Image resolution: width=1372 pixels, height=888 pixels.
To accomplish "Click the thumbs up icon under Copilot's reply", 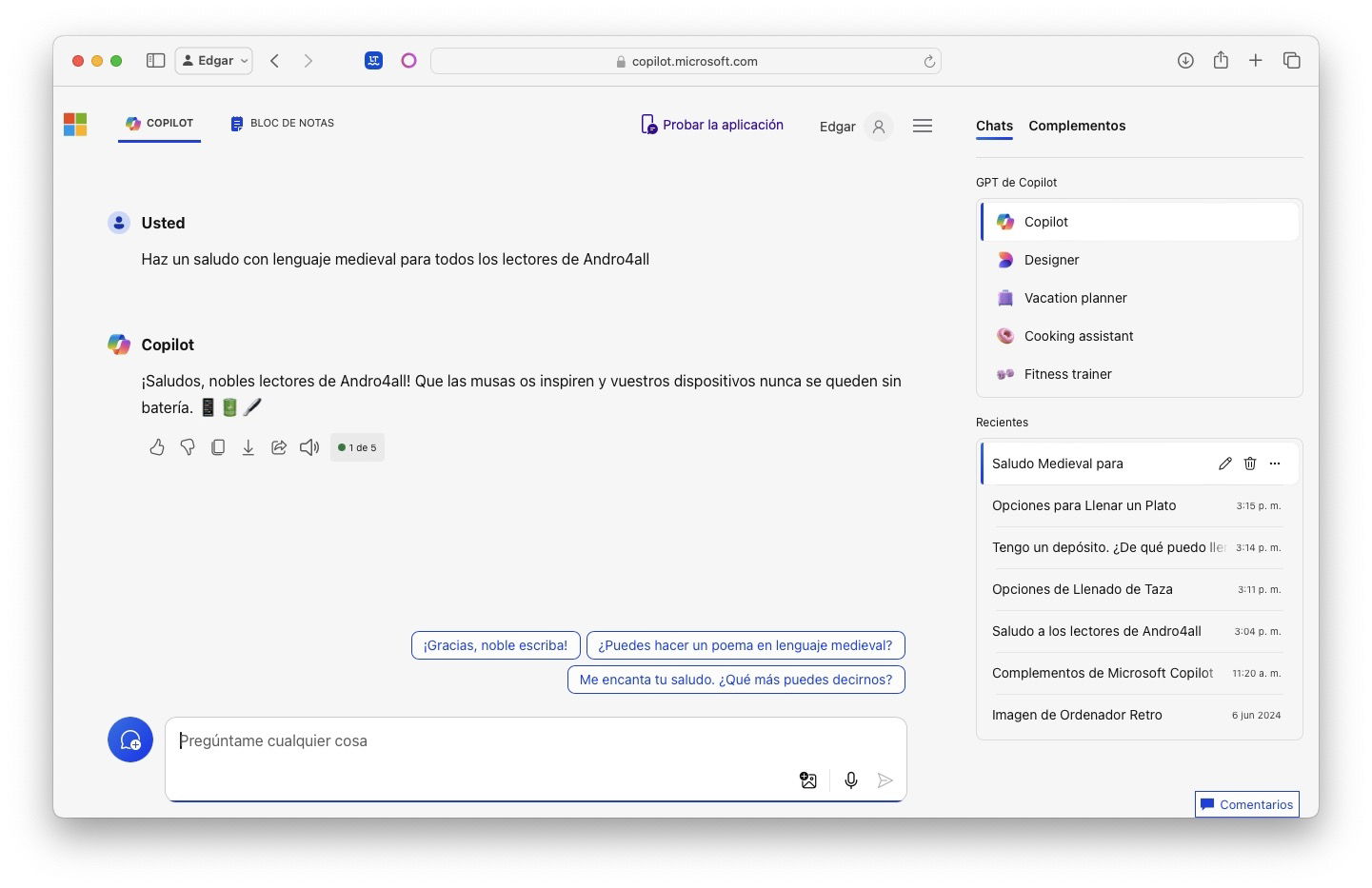I will coord(157,447).
